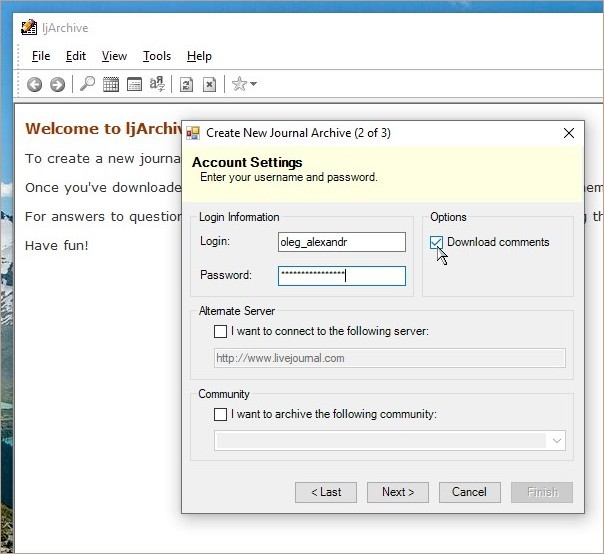Click the 'Options' group label
604x554 pixels.
(448, 217)
